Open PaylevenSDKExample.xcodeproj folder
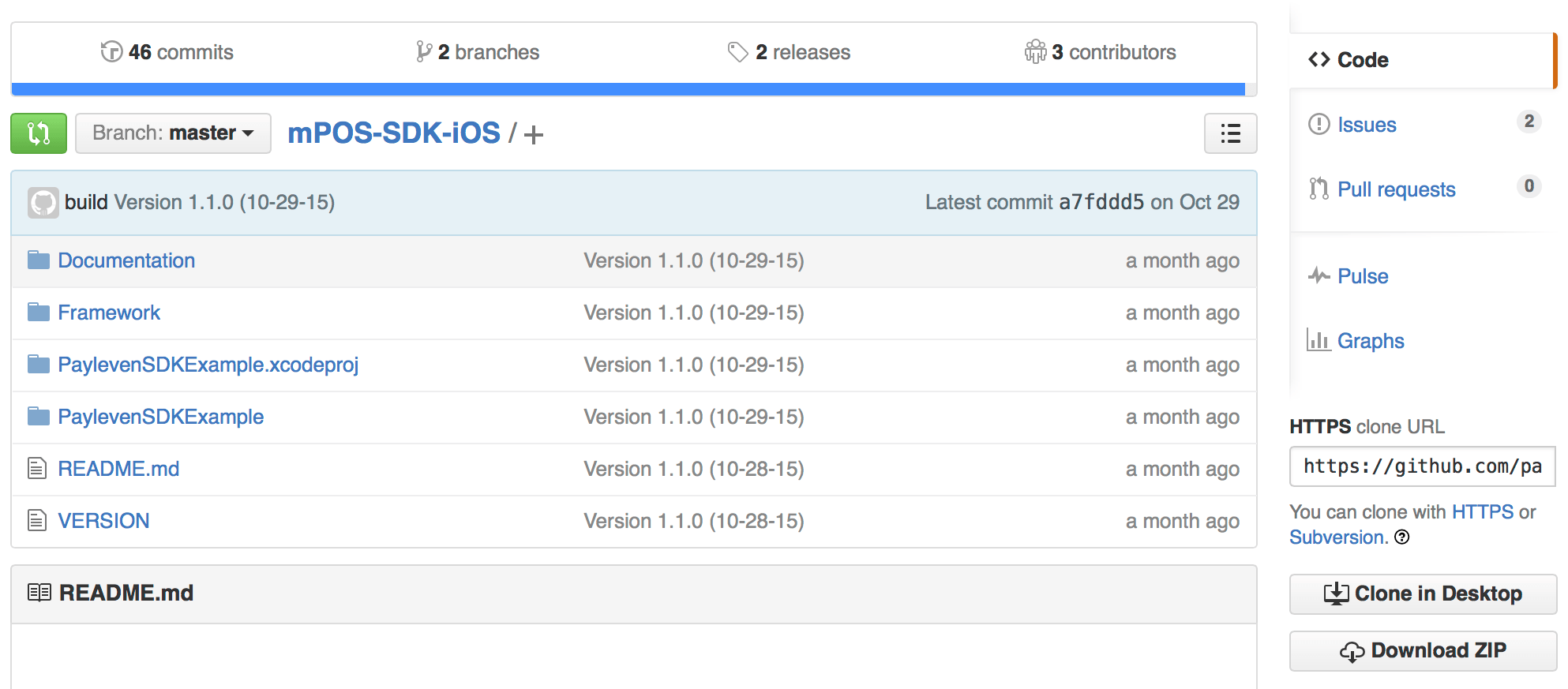This screenshot has height=689, width=1568. 208,365
